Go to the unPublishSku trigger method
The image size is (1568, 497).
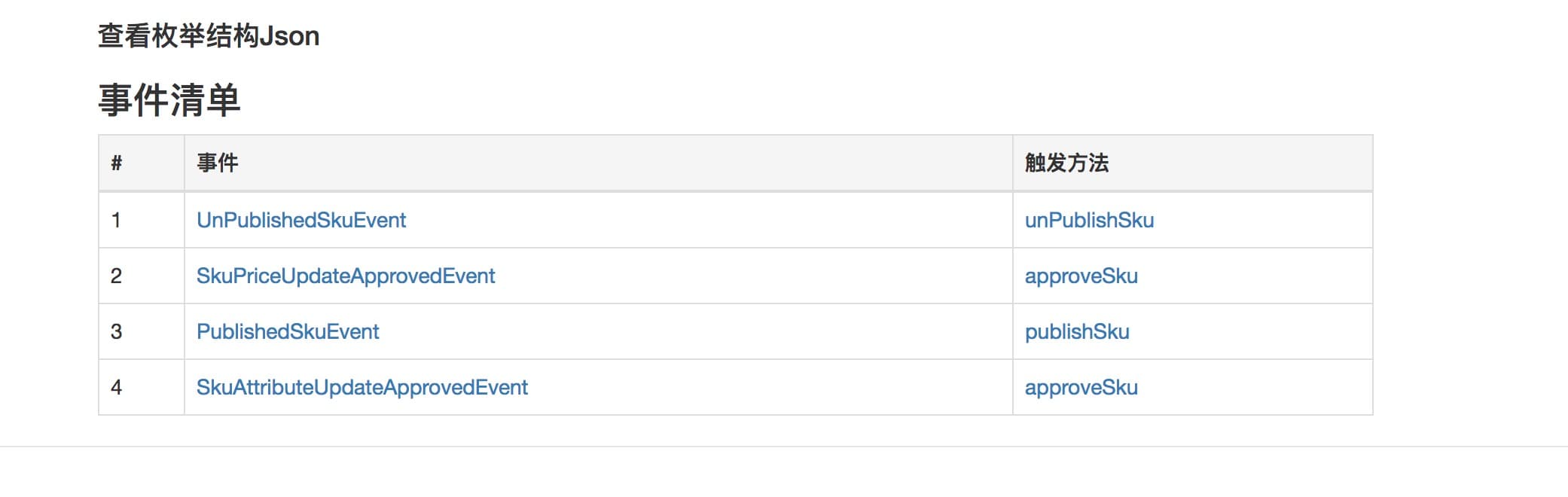1089,220
